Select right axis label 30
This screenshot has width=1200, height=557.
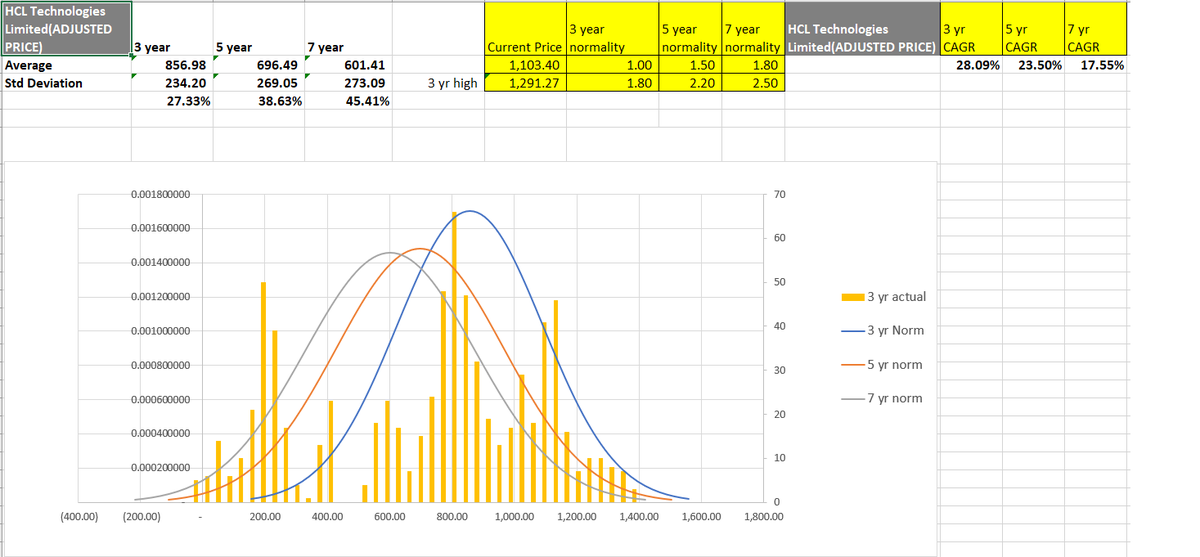[x=779, y=370]
